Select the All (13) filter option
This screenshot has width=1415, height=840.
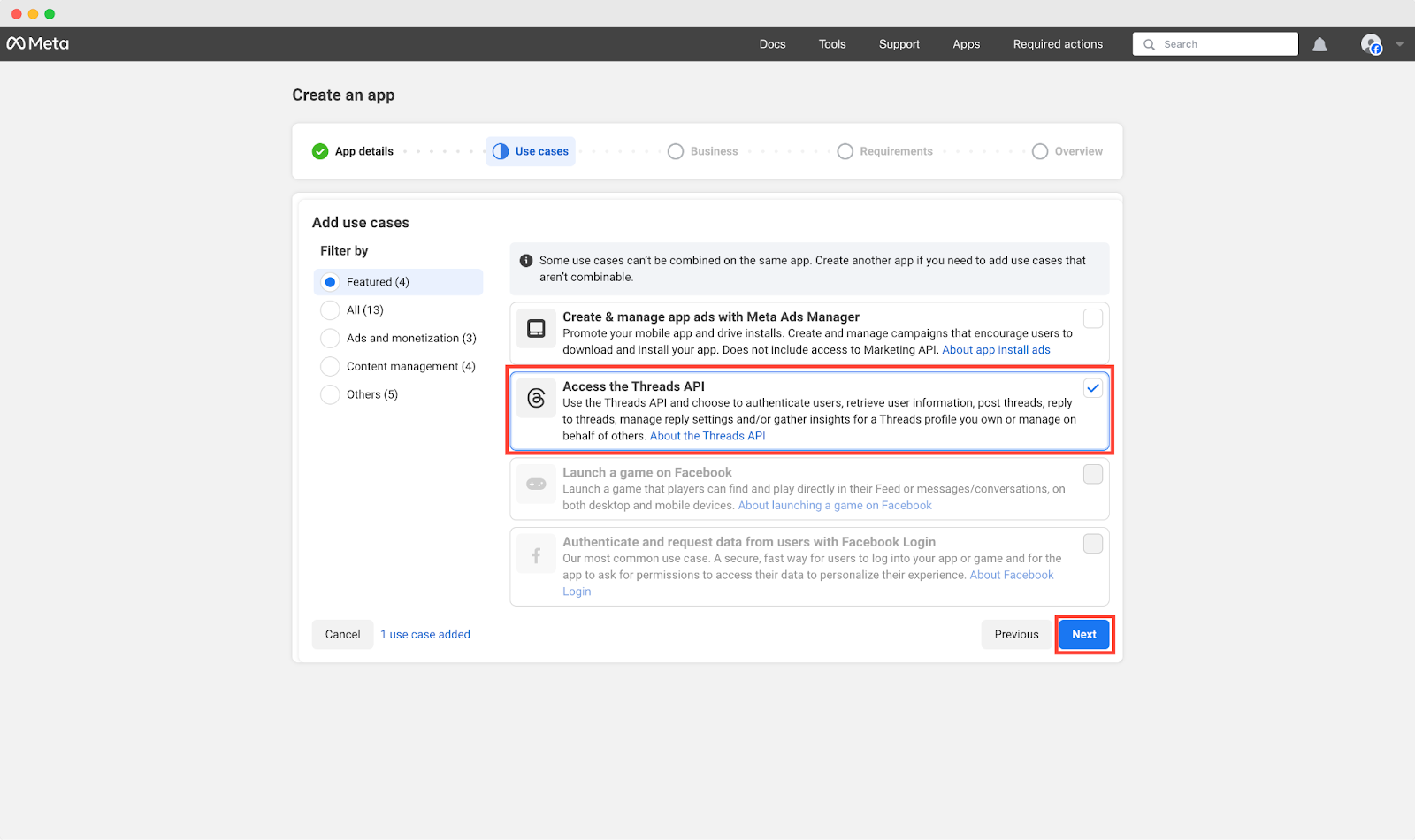[x=330, y=309]
